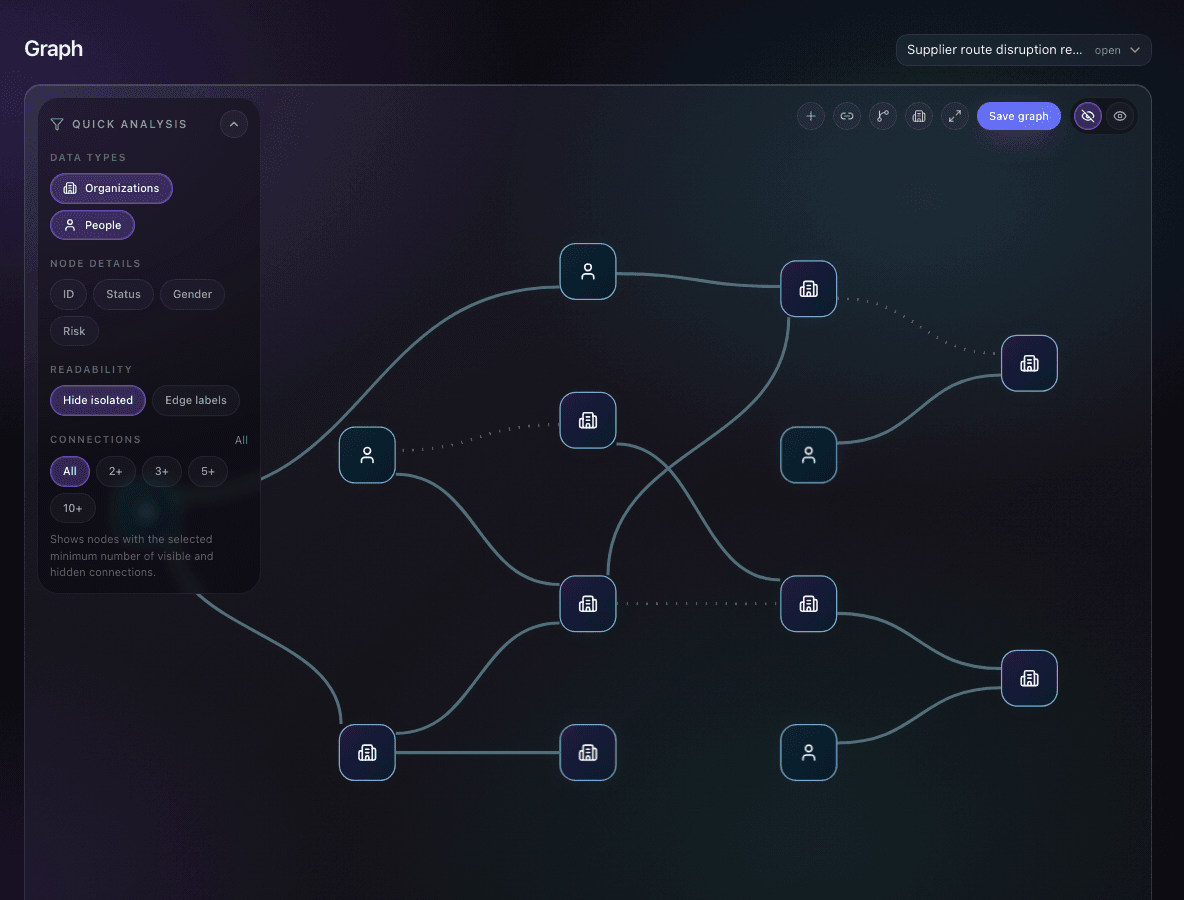Toggle the open eye show mode

[x=1120, y=116]
